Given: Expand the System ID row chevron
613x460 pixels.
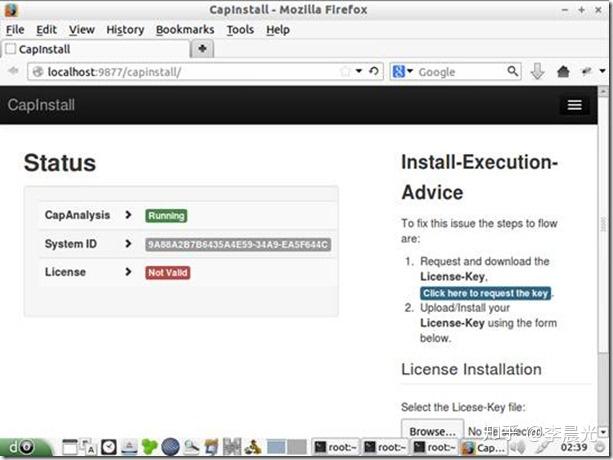Looking at the screenshot, I should 128,243.
